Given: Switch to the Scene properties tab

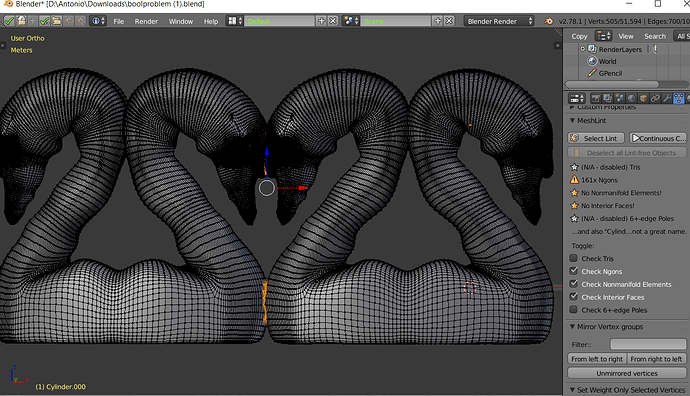Looking at the screenshot, I should 620,98.
